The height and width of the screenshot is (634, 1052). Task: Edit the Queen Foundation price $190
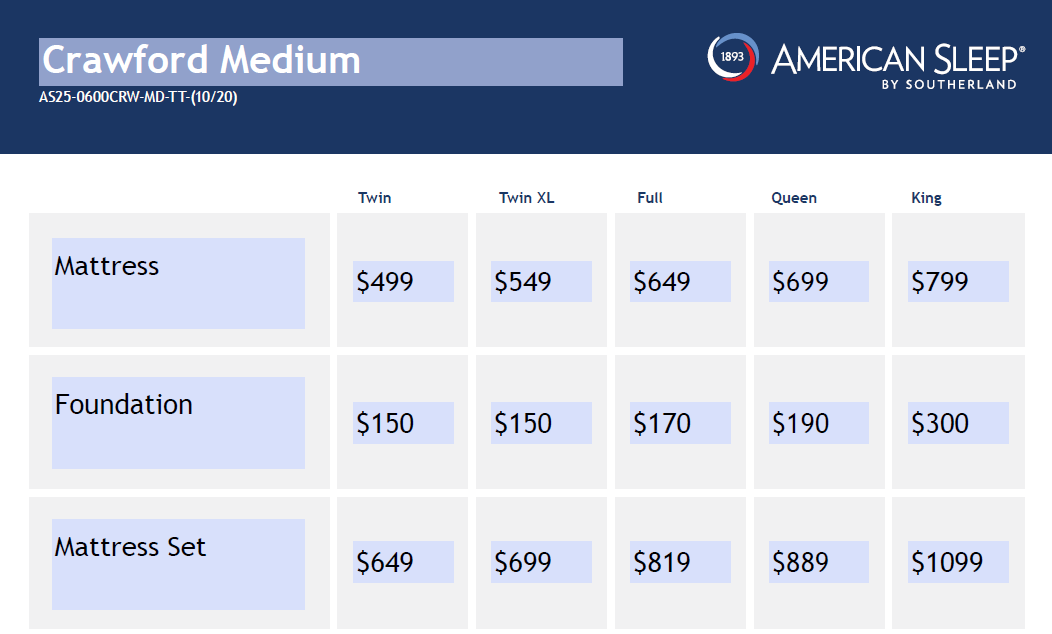(x=819, y=423)
